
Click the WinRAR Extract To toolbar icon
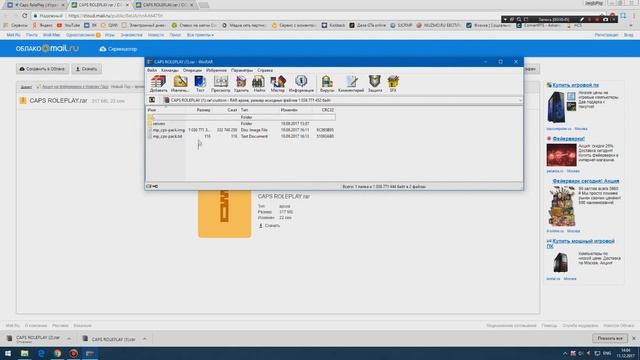pyautogui.click(x=180, y=84)
